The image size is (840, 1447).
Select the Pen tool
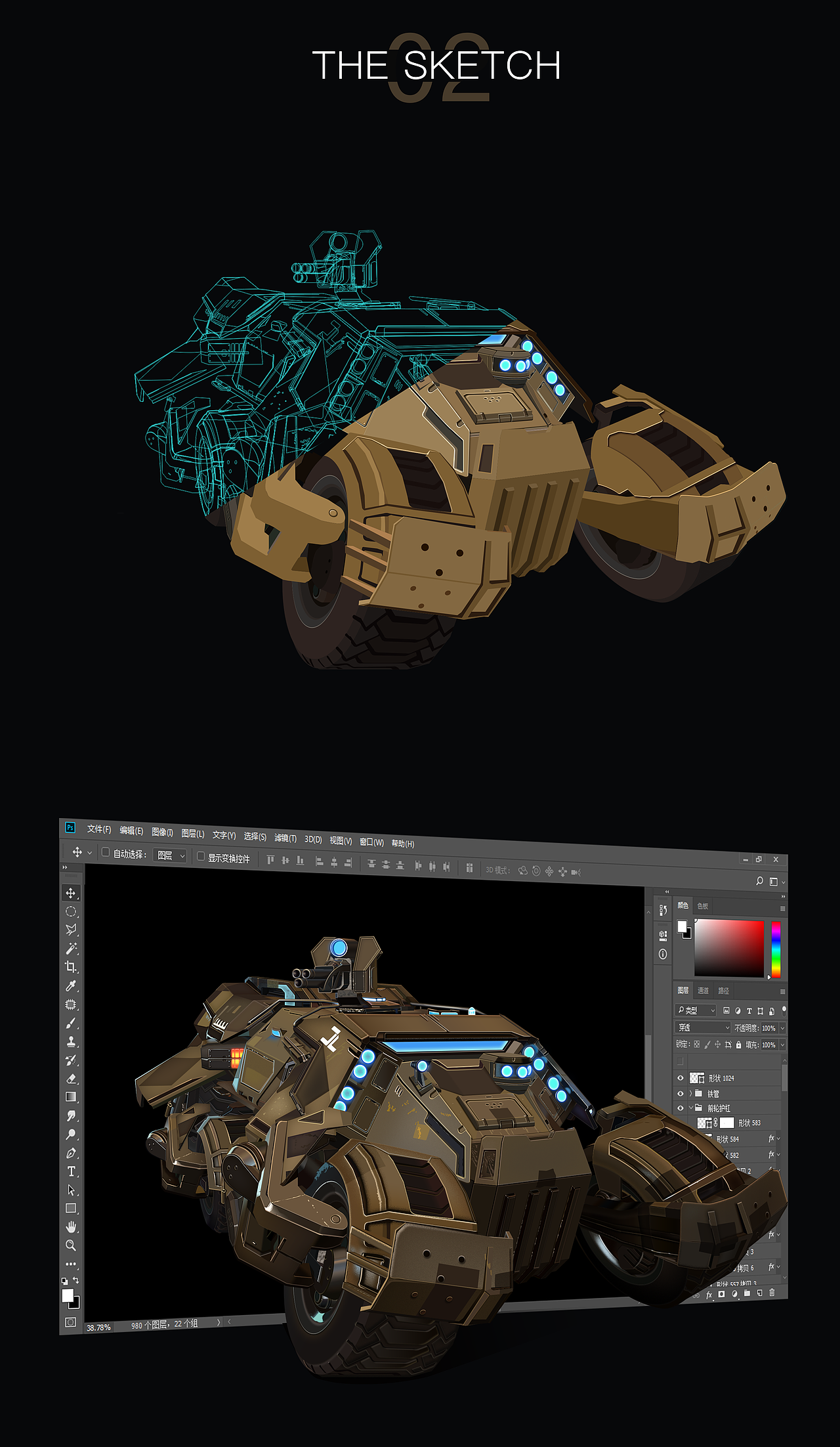pos(71,1153)
